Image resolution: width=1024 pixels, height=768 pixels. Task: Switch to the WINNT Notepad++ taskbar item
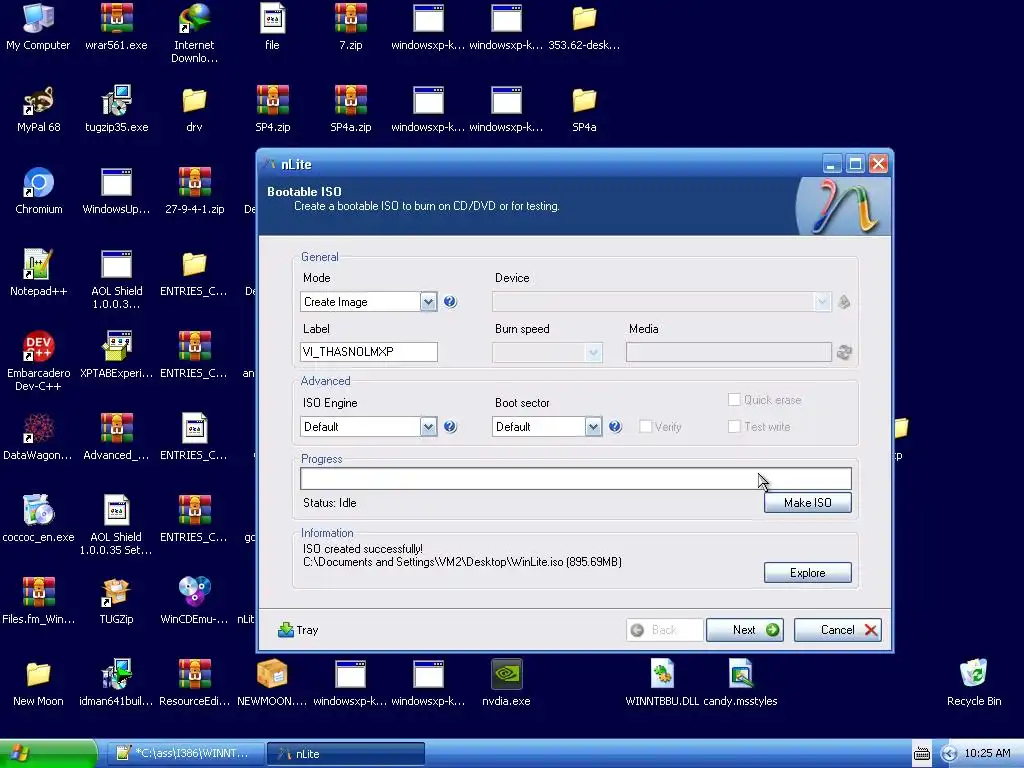pyautogui.click(x=185, y=754)
